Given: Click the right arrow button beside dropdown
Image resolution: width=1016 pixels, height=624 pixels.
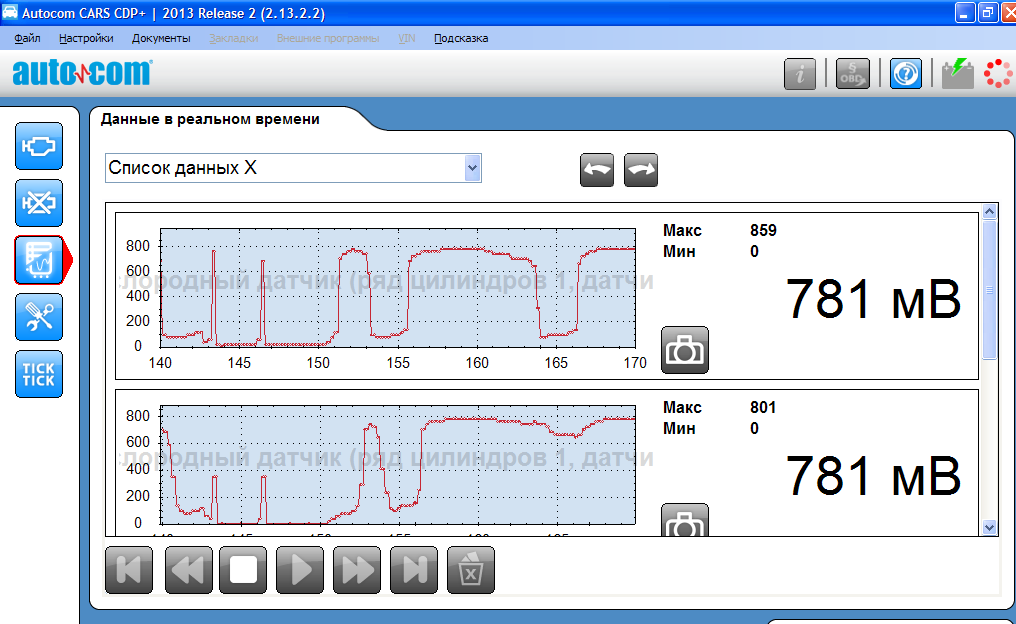Looking at the screenshot, I should (x=641, y=170).
